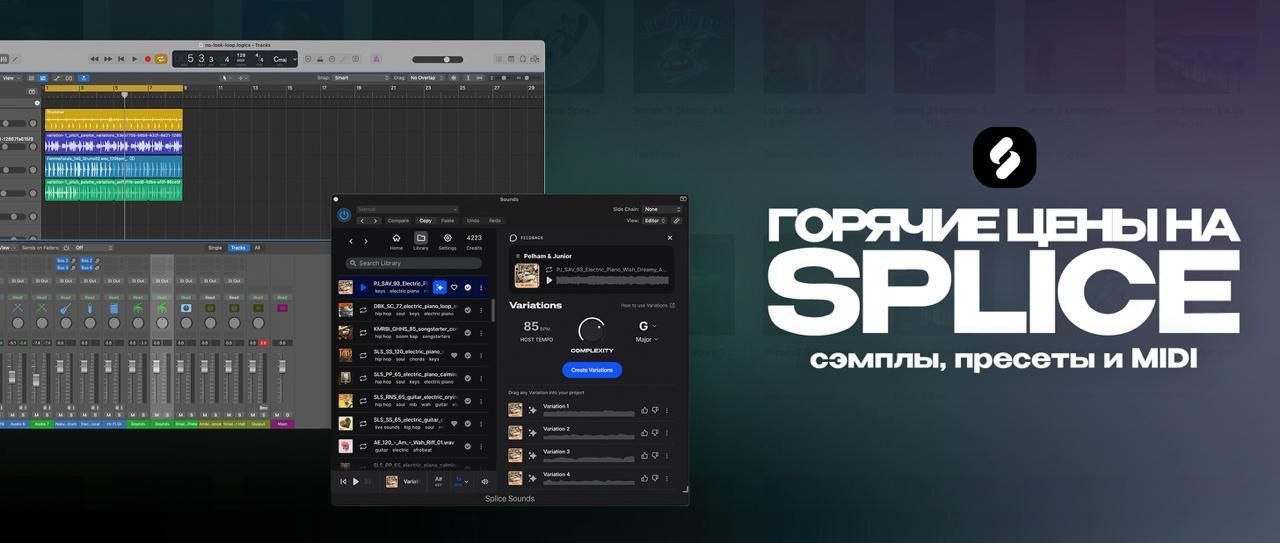Click Paste in the plugin header
The width and height of the screenshot is (1280, 543).
coord(447,220)
